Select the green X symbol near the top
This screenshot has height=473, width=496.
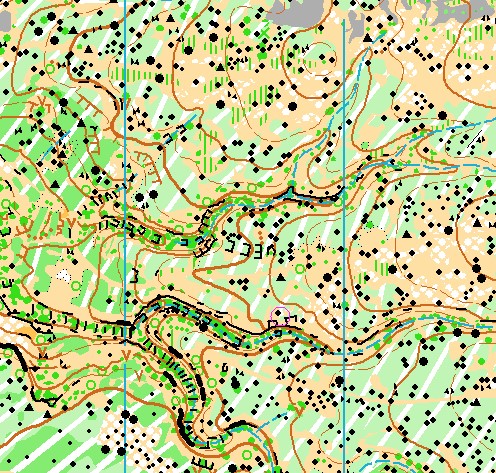click(265, 33)
